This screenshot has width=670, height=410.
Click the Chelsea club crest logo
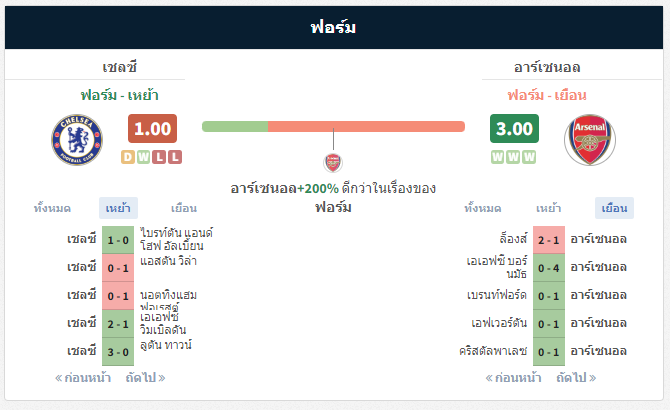coord(77,140)
